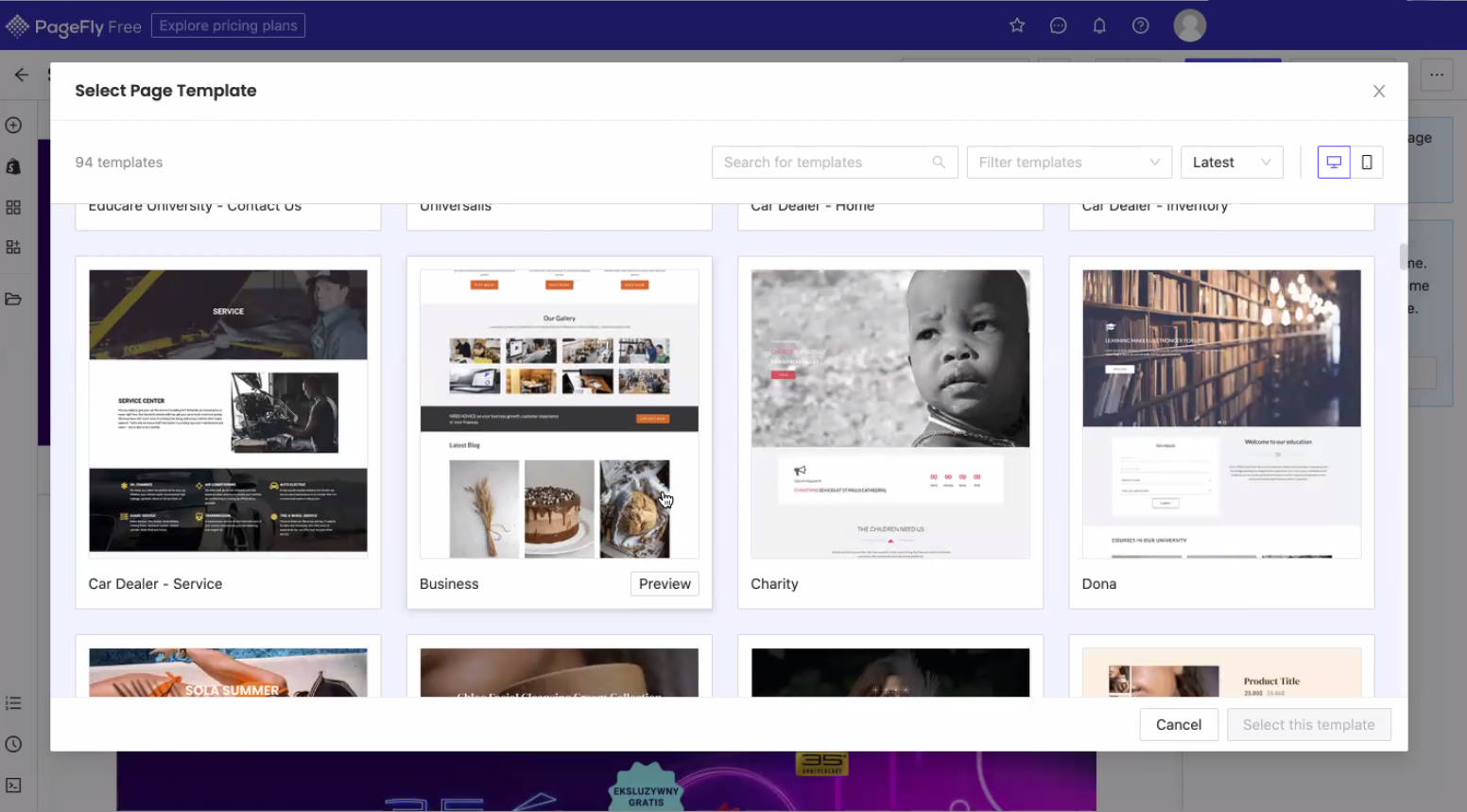
Task: Click the Search for templates field
Action: 835,163
